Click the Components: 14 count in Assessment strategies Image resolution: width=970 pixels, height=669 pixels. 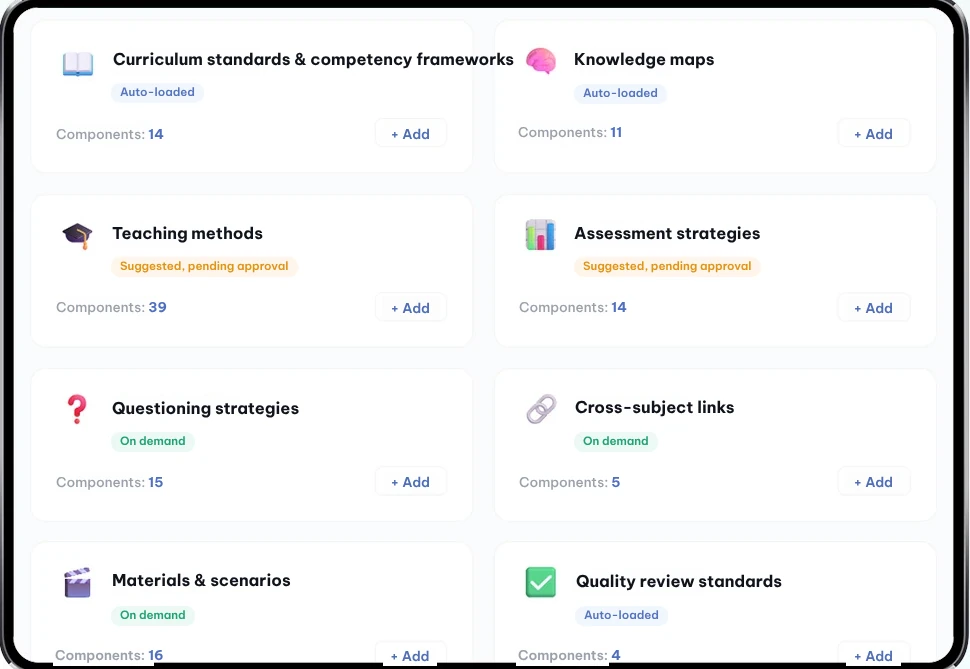[x=572, y=308]
